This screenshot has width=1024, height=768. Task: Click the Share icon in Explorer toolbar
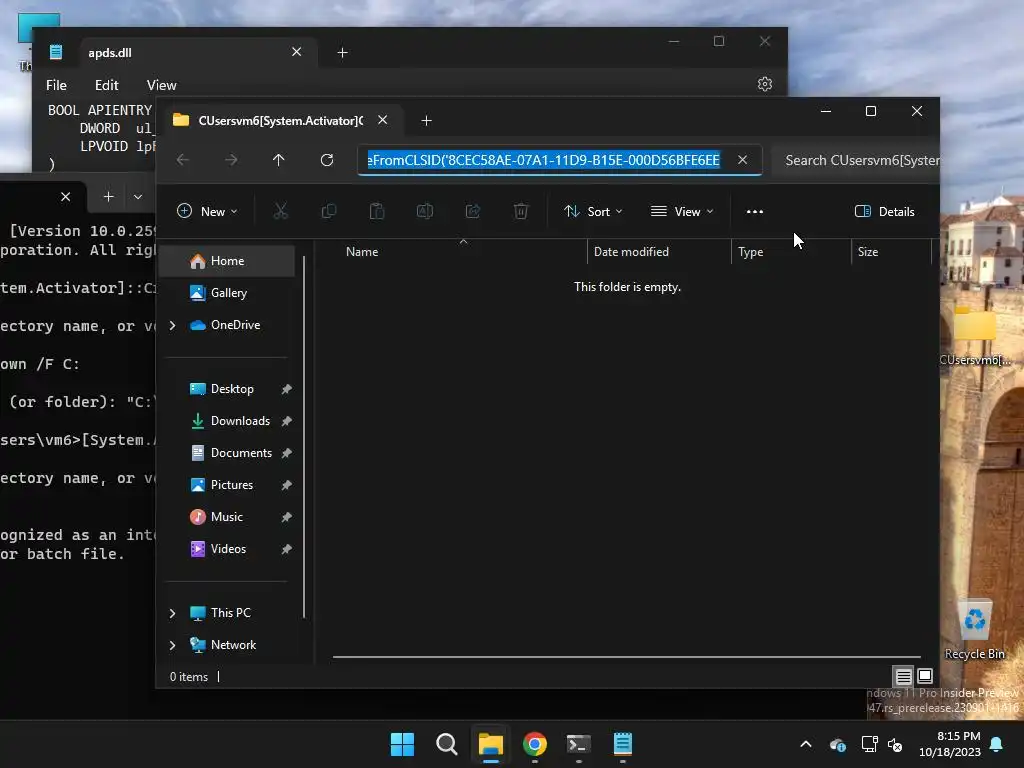473,211
